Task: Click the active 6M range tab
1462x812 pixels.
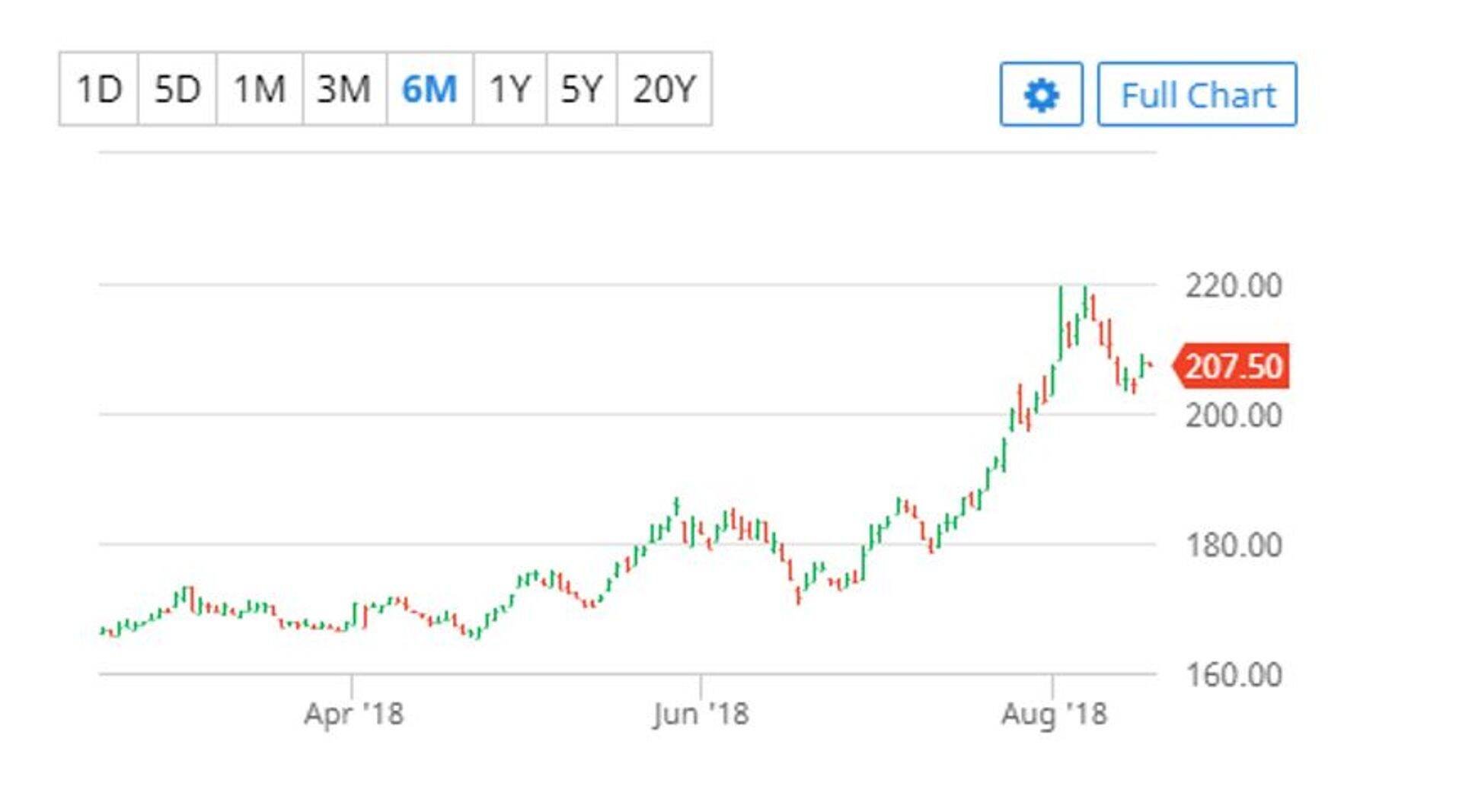Action: point(429,89)
